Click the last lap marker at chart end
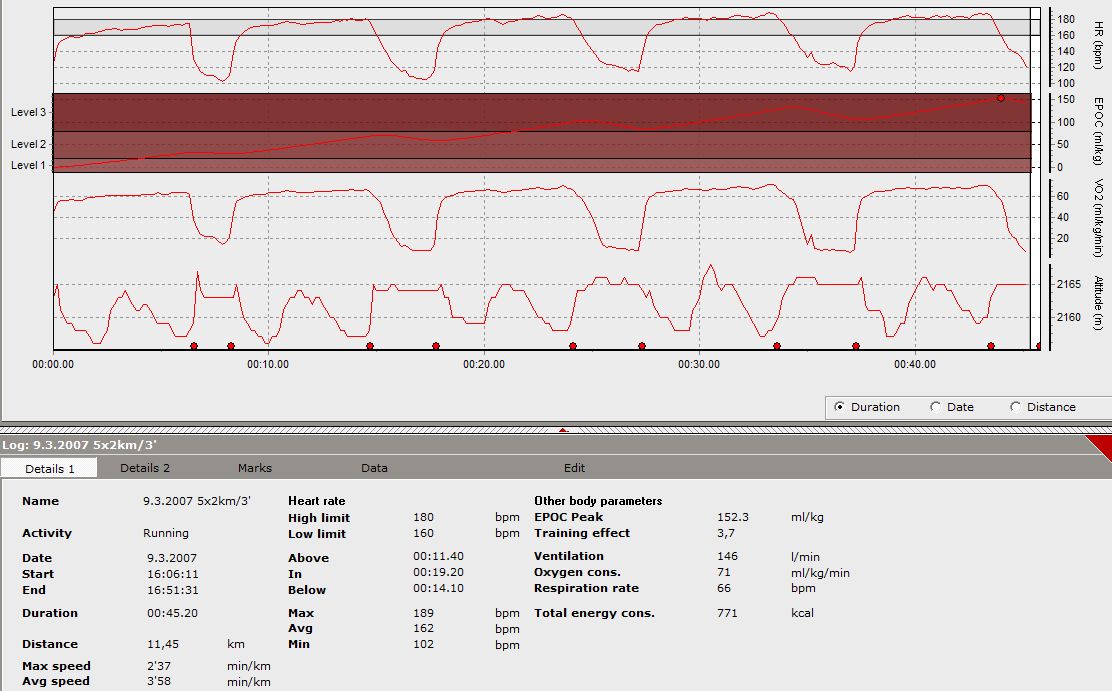The width and height of the screenshot is (1112, 691). 1039,346
